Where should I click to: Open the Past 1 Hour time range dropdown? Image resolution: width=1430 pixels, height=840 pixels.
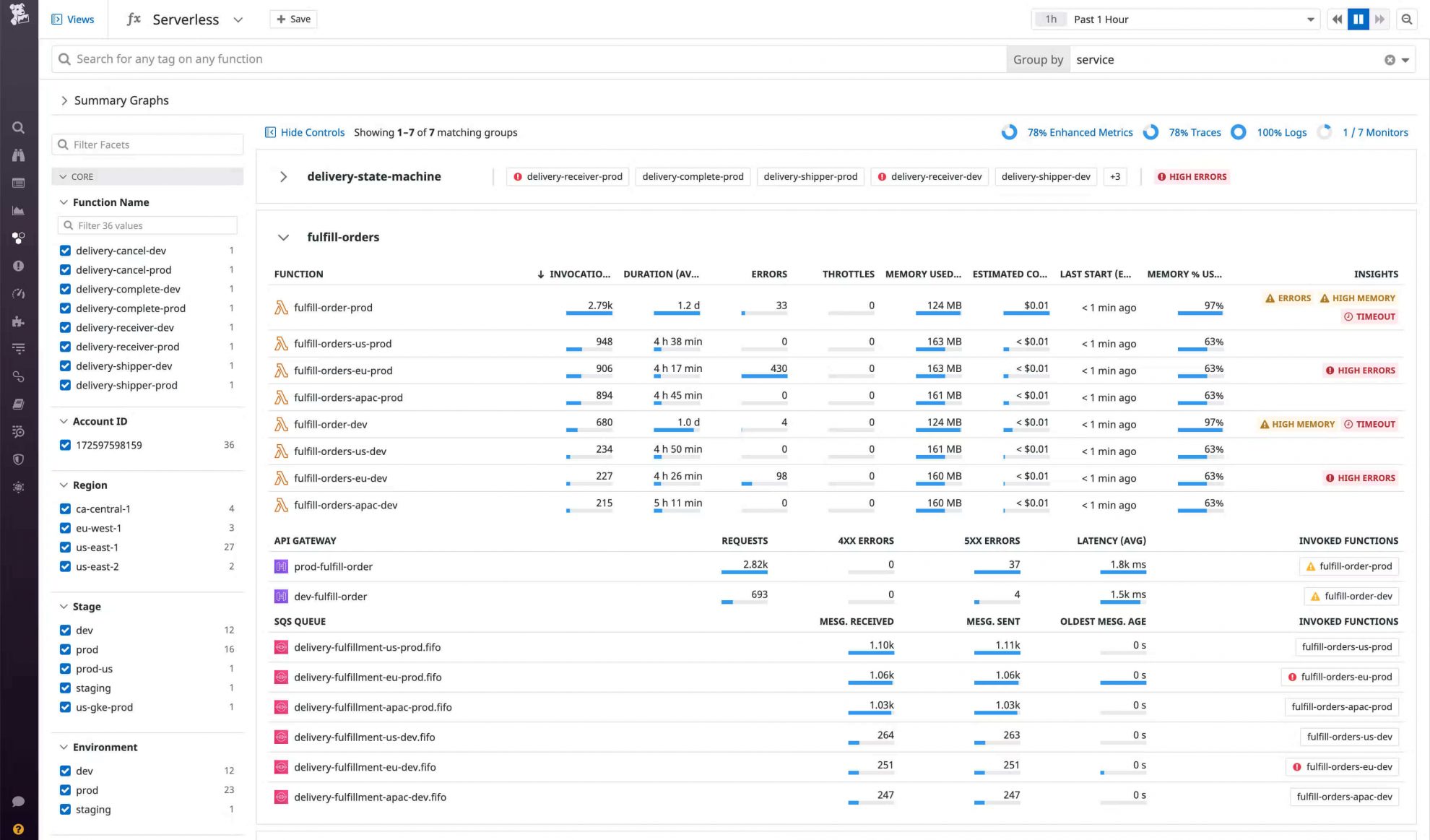1311,19
